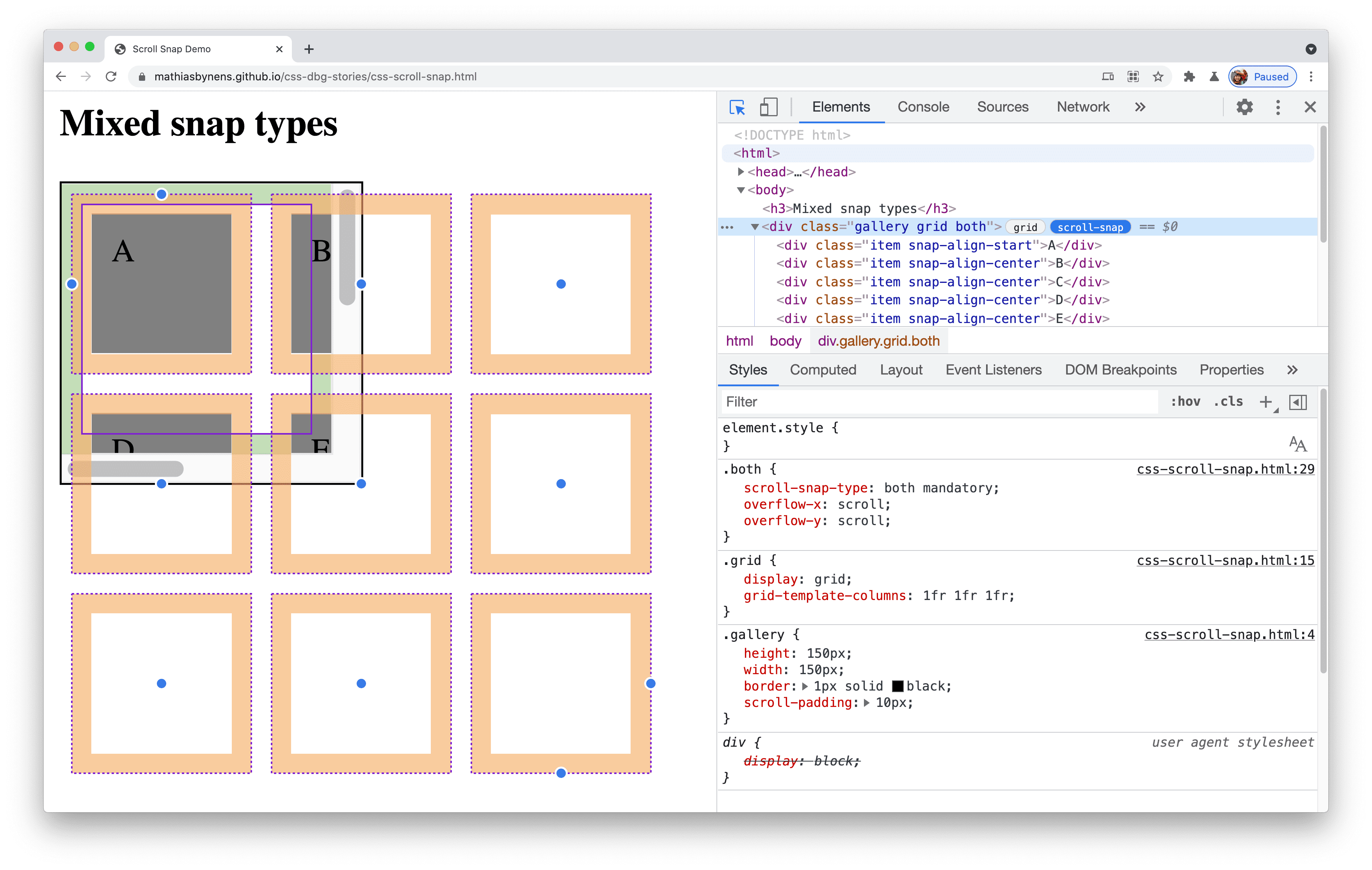Click the close DevTools icon
The image size is (1372, 870).
[1312, 107]
